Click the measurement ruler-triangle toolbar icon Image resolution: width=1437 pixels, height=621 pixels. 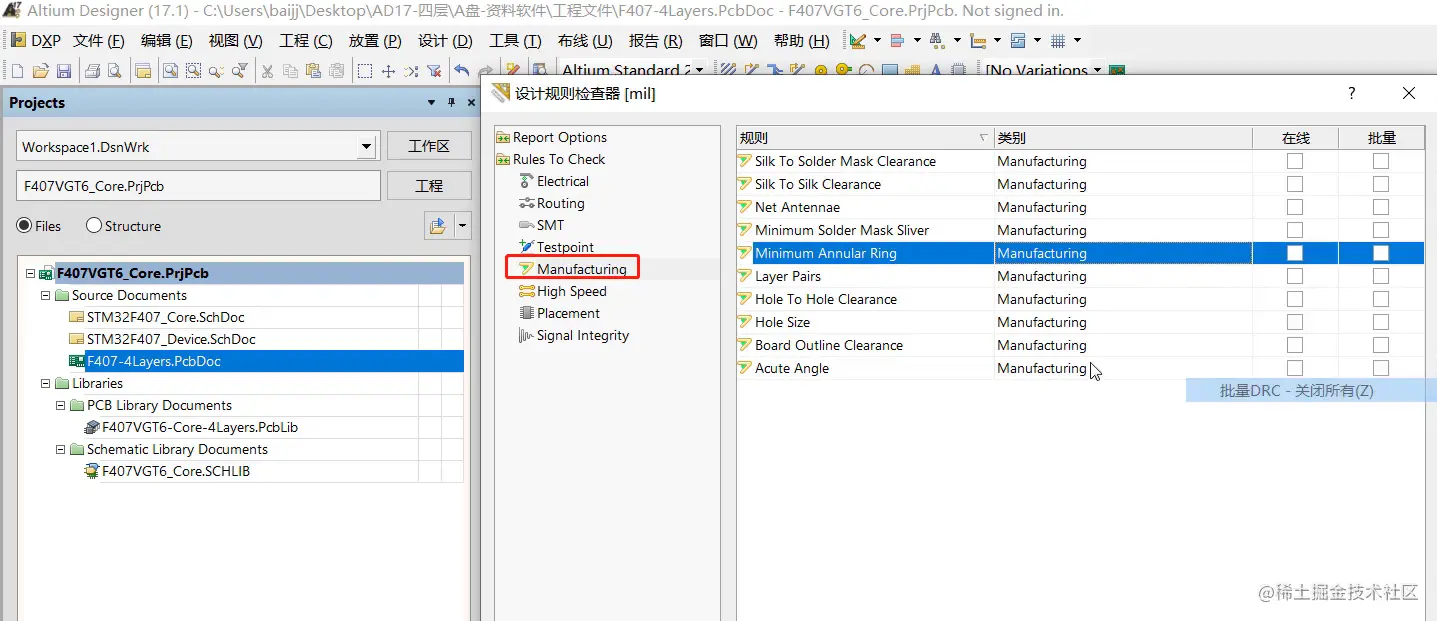point(858,41)
